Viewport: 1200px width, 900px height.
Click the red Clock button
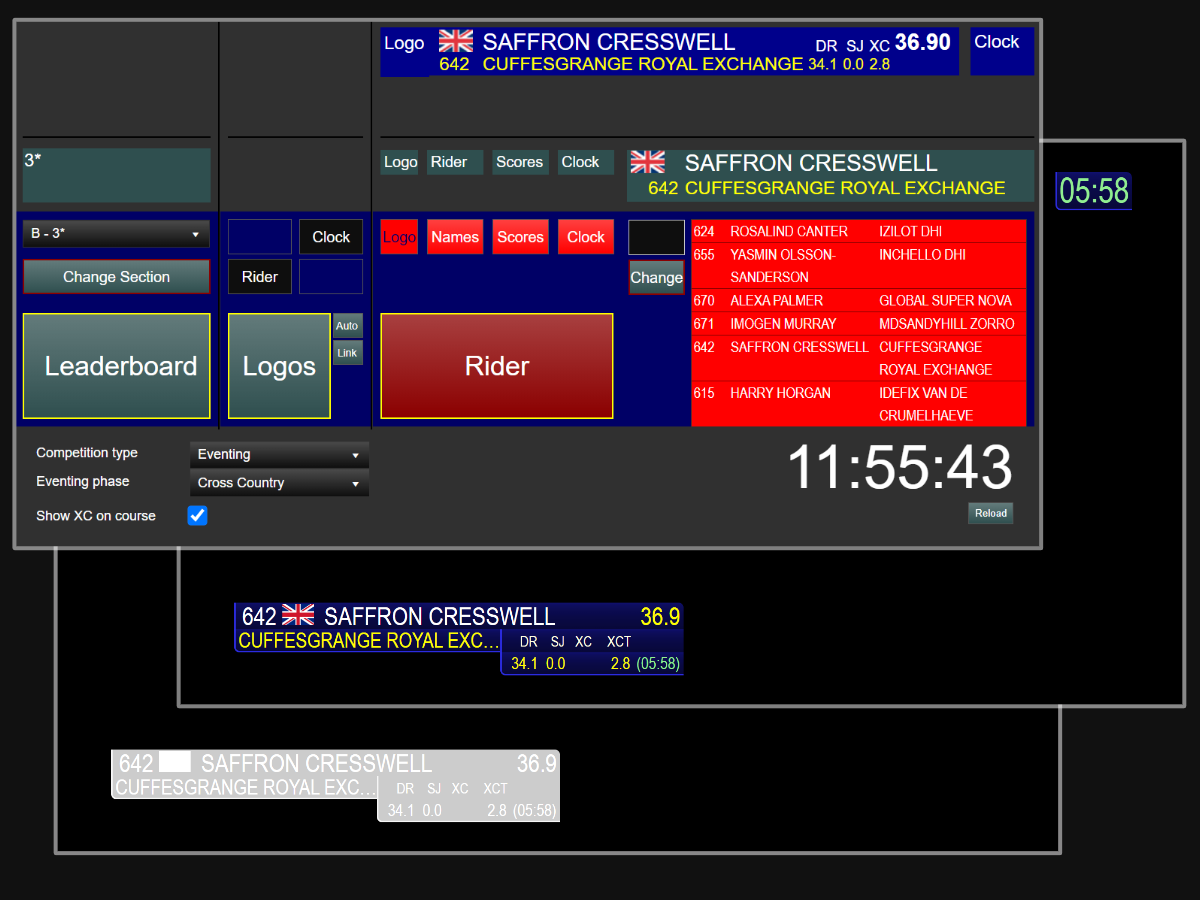[x=585, y=237]
